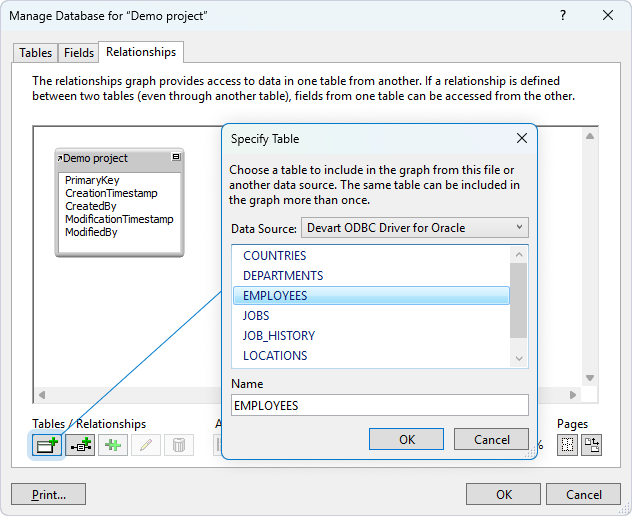
Task: Click the Name input field
Action: point(380,405)
